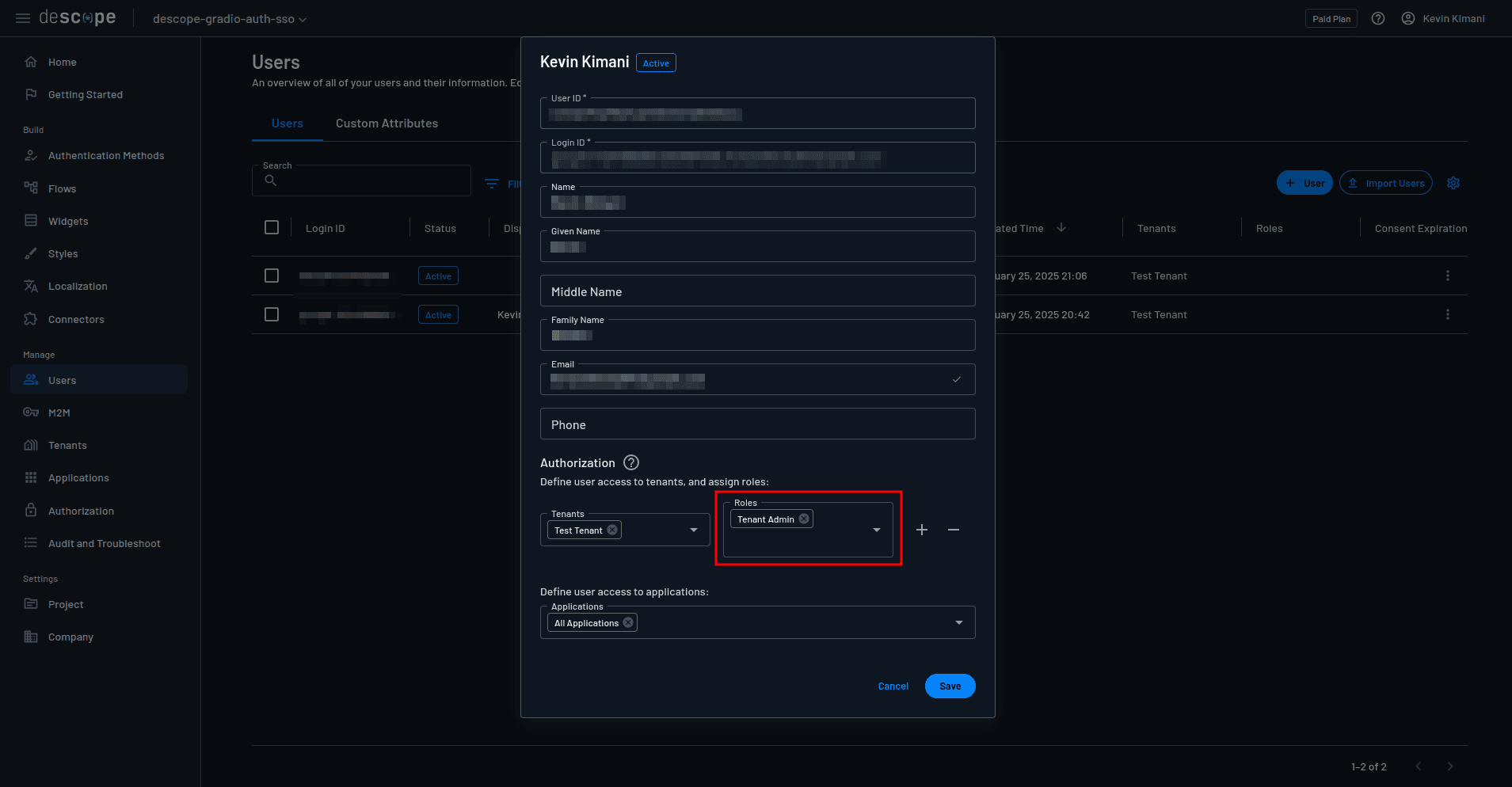Click into the Phone input field
1512x787 pixels.
point(757,424)
